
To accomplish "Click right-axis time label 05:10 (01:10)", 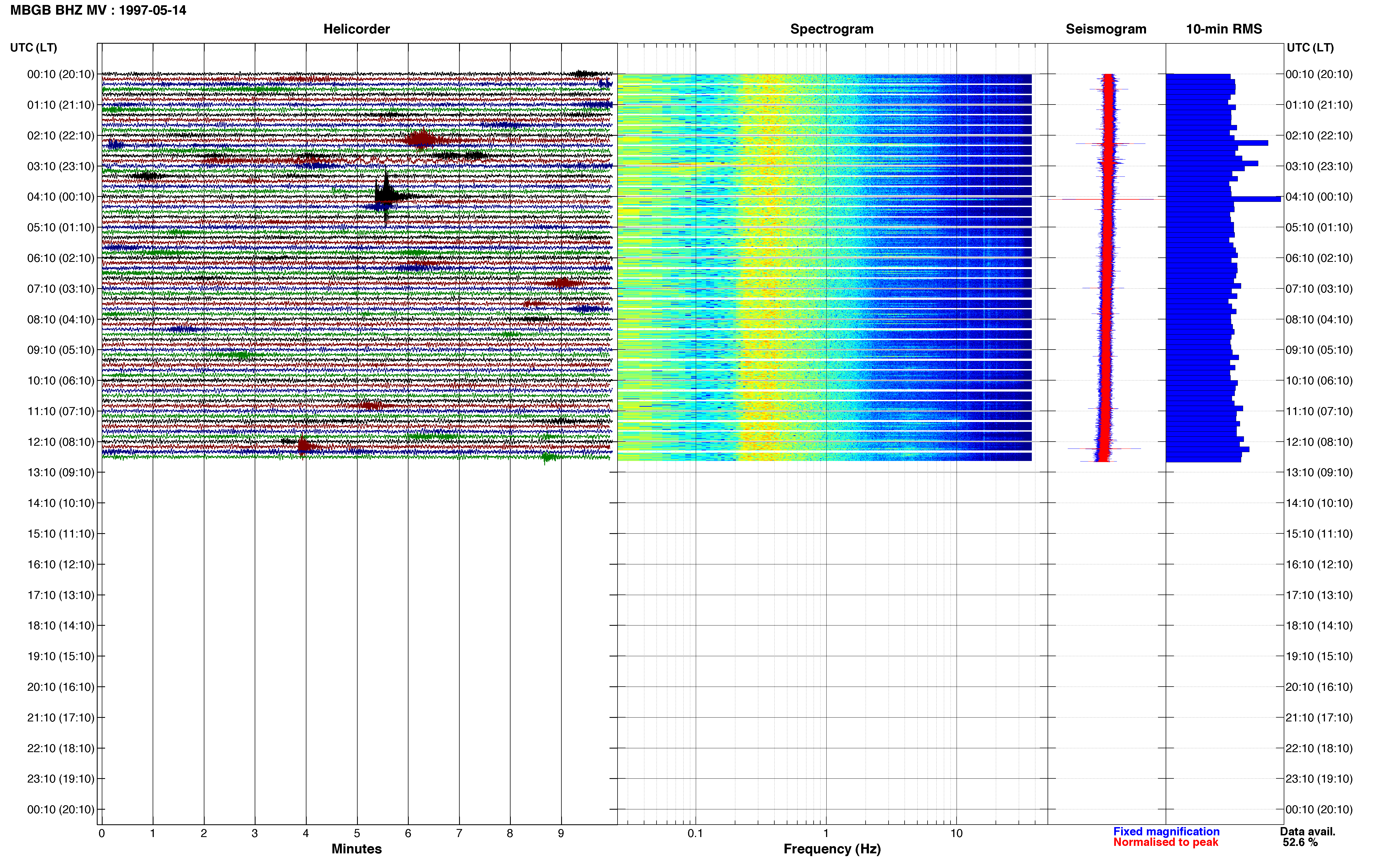I will point(1319,227).
